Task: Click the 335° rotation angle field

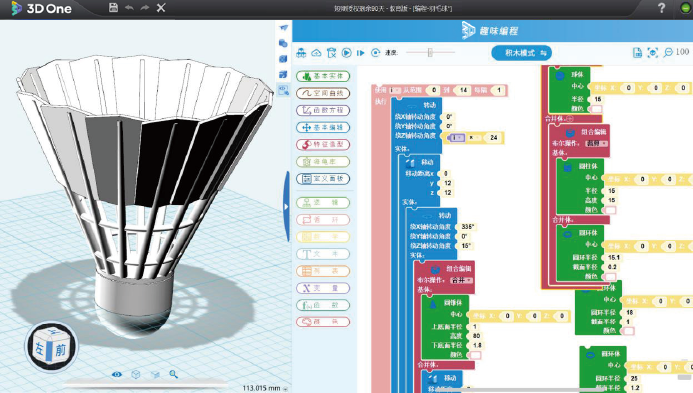Action: click(467, 227)
